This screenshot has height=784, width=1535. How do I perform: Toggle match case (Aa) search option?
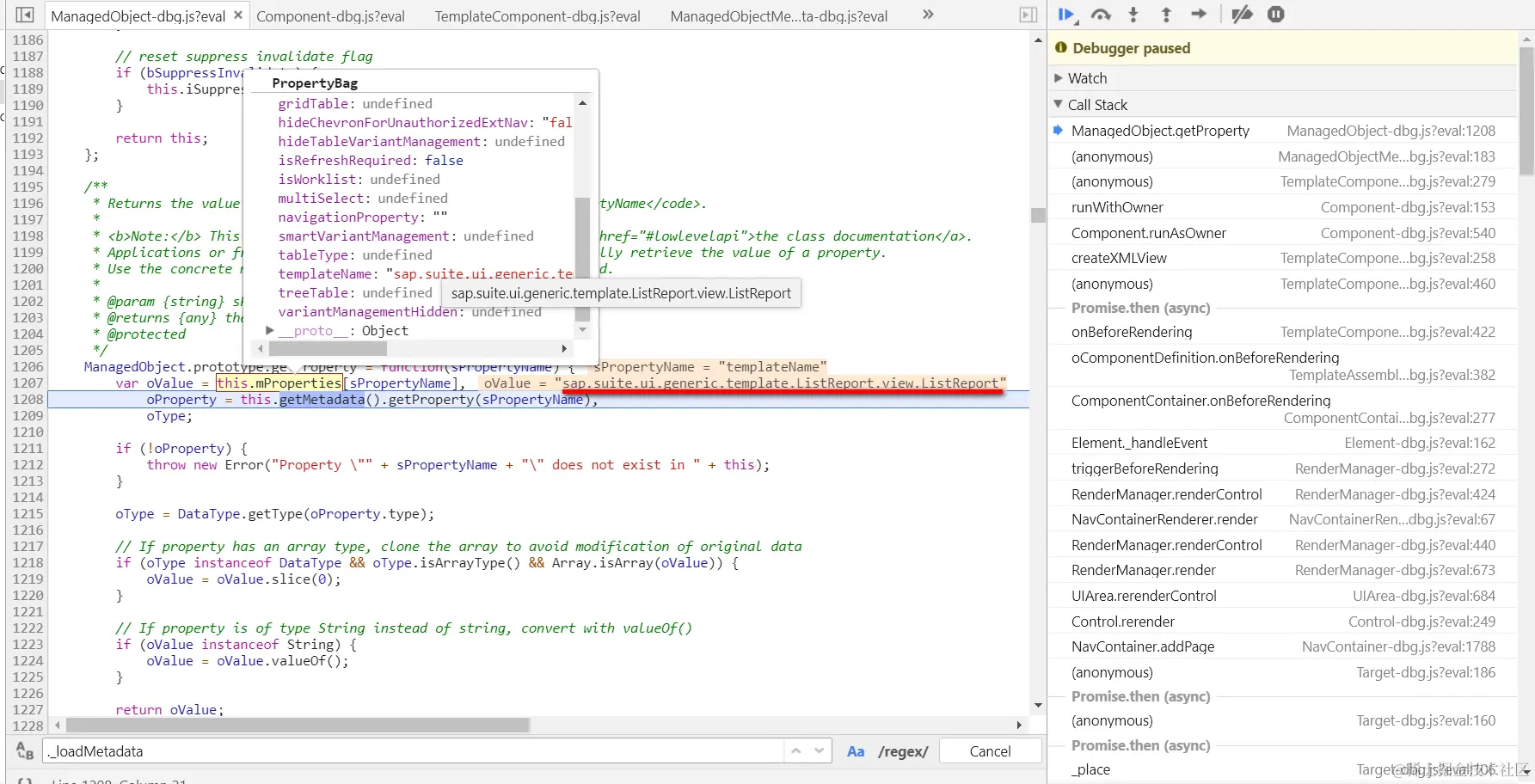pos(856,751)
